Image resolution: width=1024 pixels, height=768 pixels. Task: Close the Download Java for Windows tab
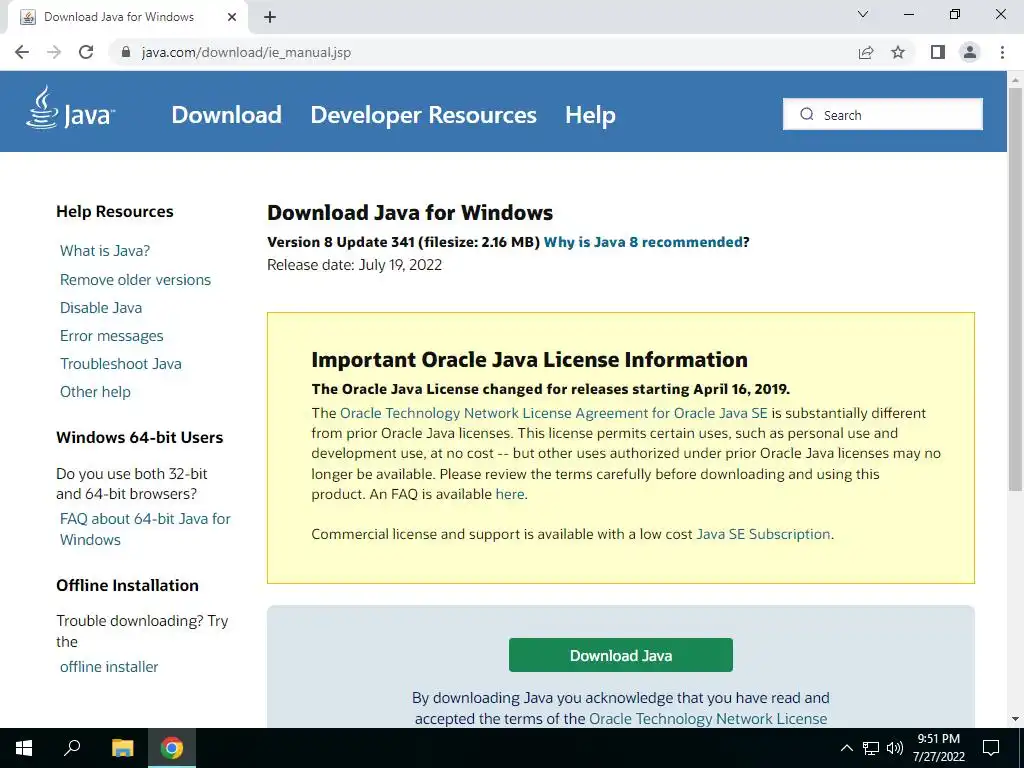[x=232, y=17]
